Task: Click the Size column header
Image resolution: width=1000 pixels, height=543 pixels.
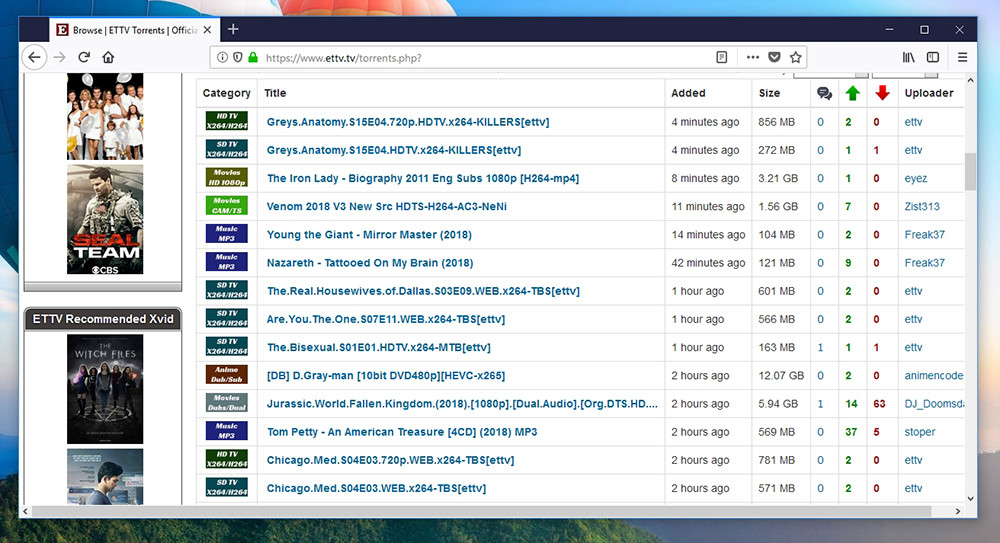Action: [769, 93]
